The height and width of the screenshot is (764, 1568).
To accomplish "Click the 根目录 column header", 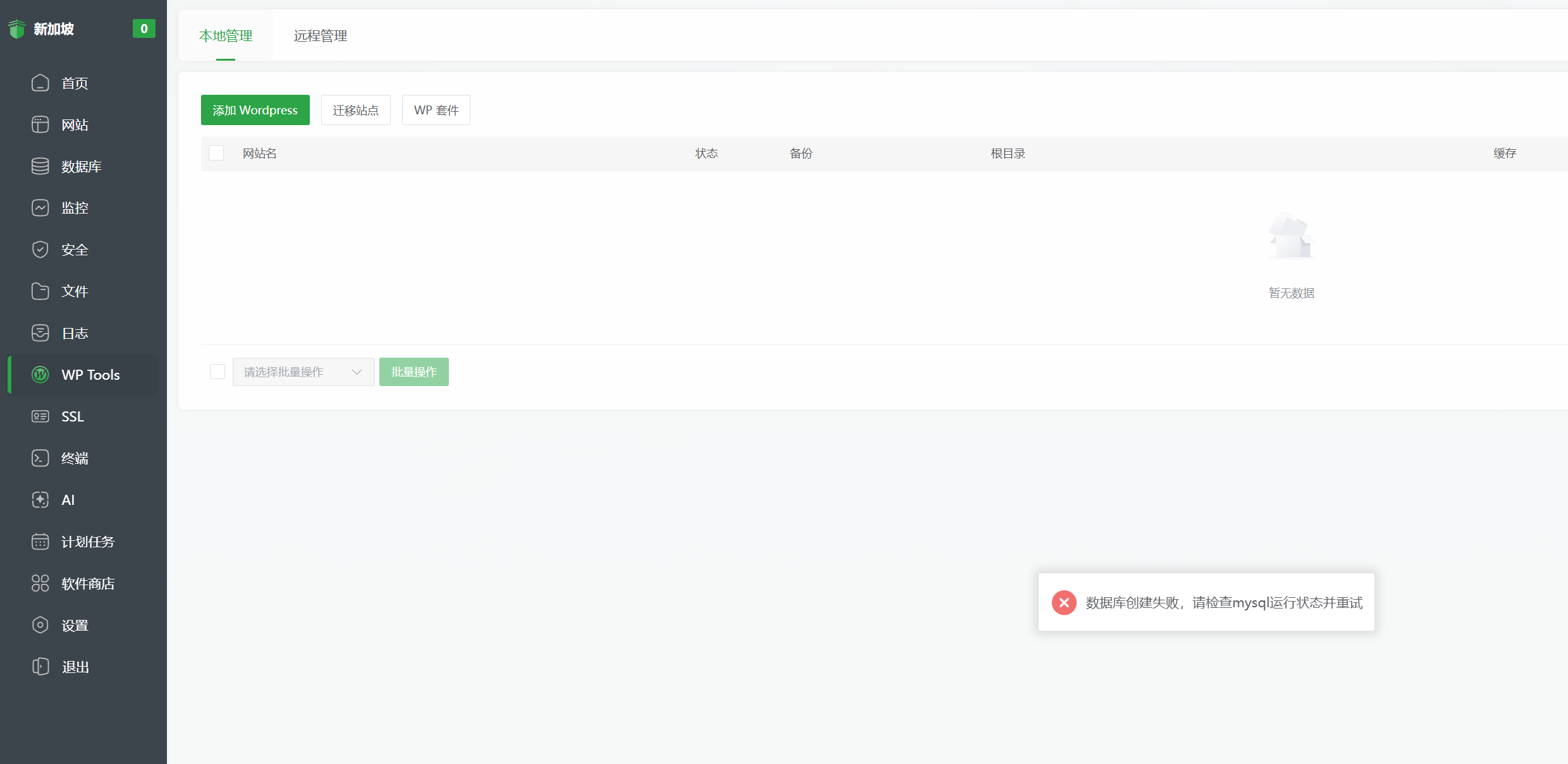I will coord(1008,153).
